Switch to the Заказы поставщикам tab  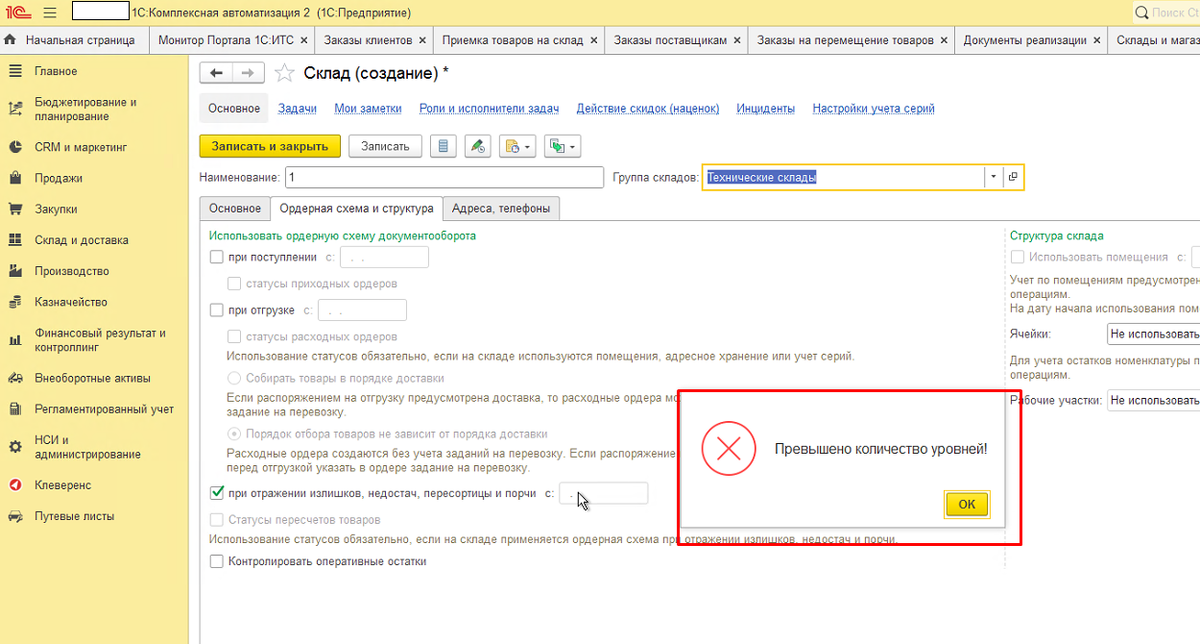point(670,40)
